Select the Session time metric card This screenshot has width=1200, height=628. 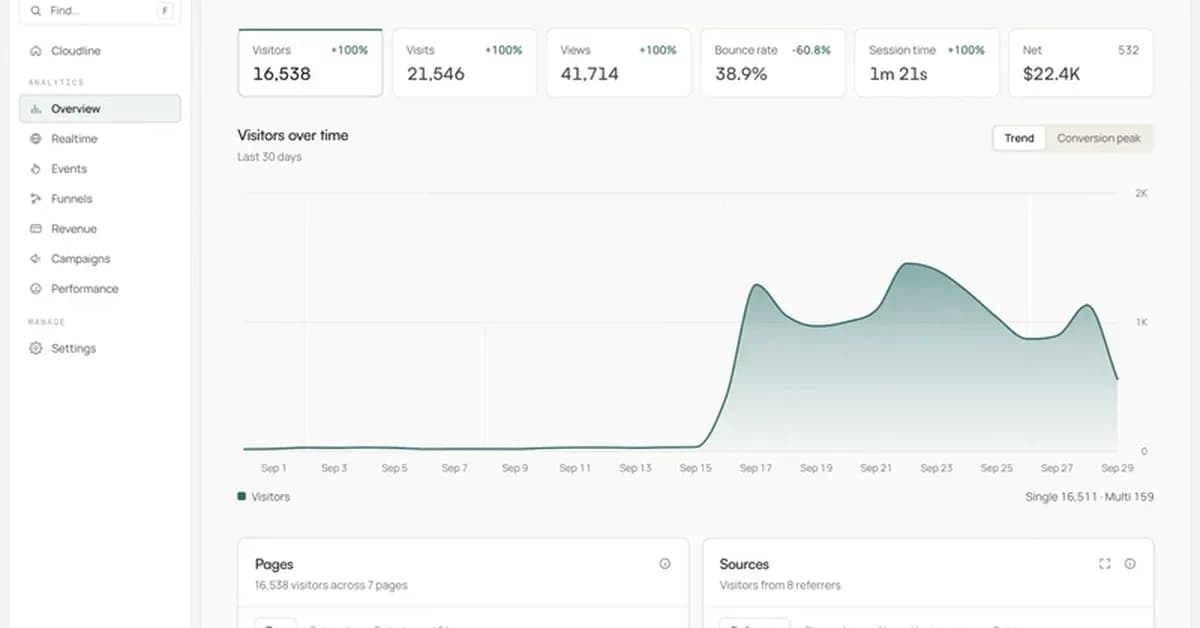[x=926, y=63]
